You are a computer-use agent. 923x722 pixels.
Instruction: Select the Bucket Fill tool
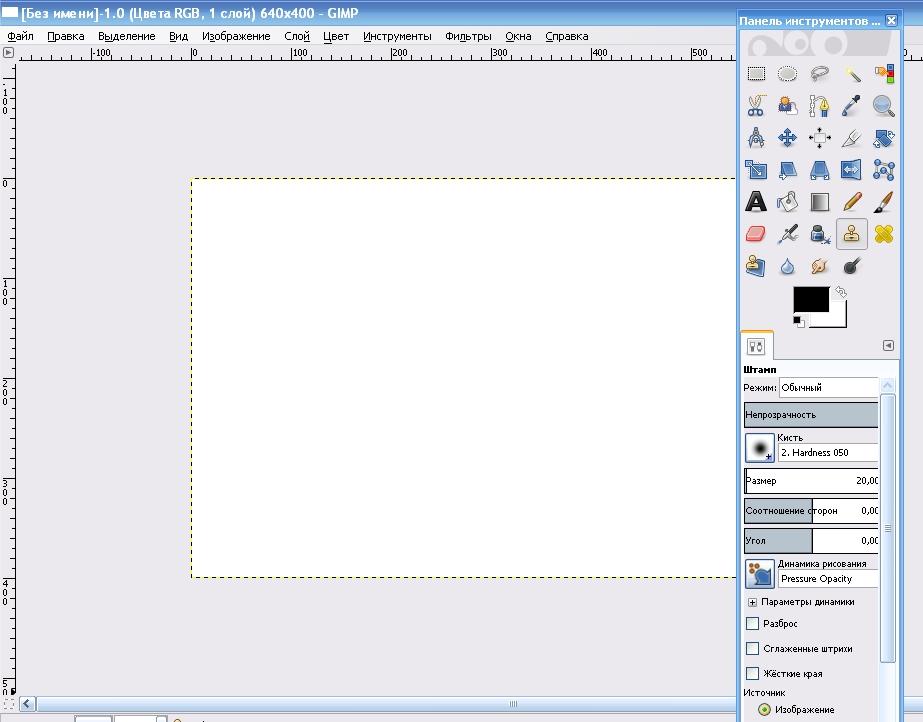coord(788,202)
